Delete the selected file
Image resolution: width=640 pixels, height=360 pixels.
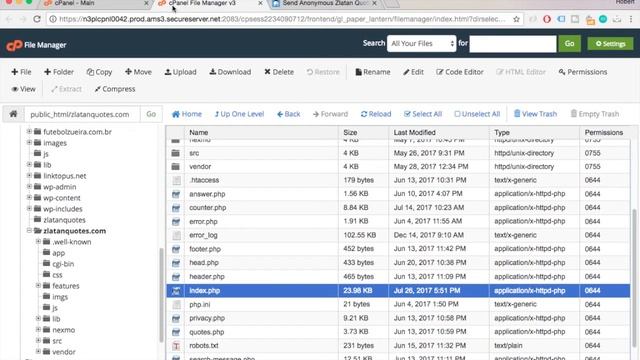pos(279,72)
